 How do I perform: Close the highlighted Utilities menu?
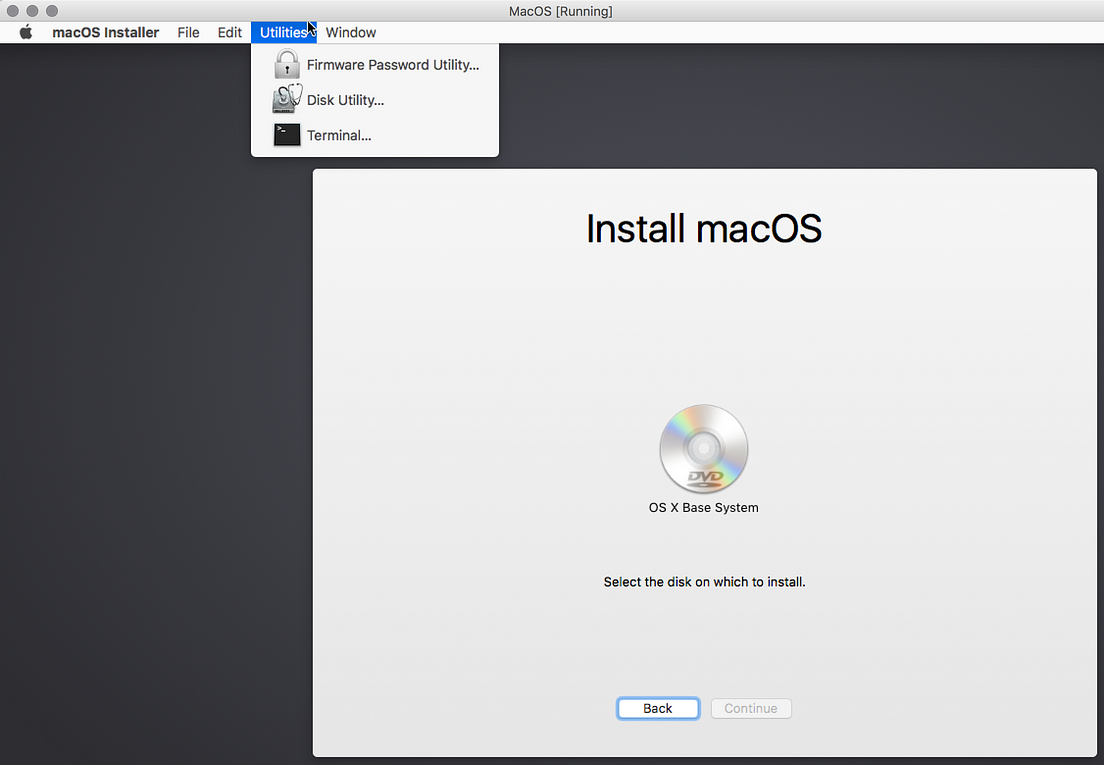283,32
